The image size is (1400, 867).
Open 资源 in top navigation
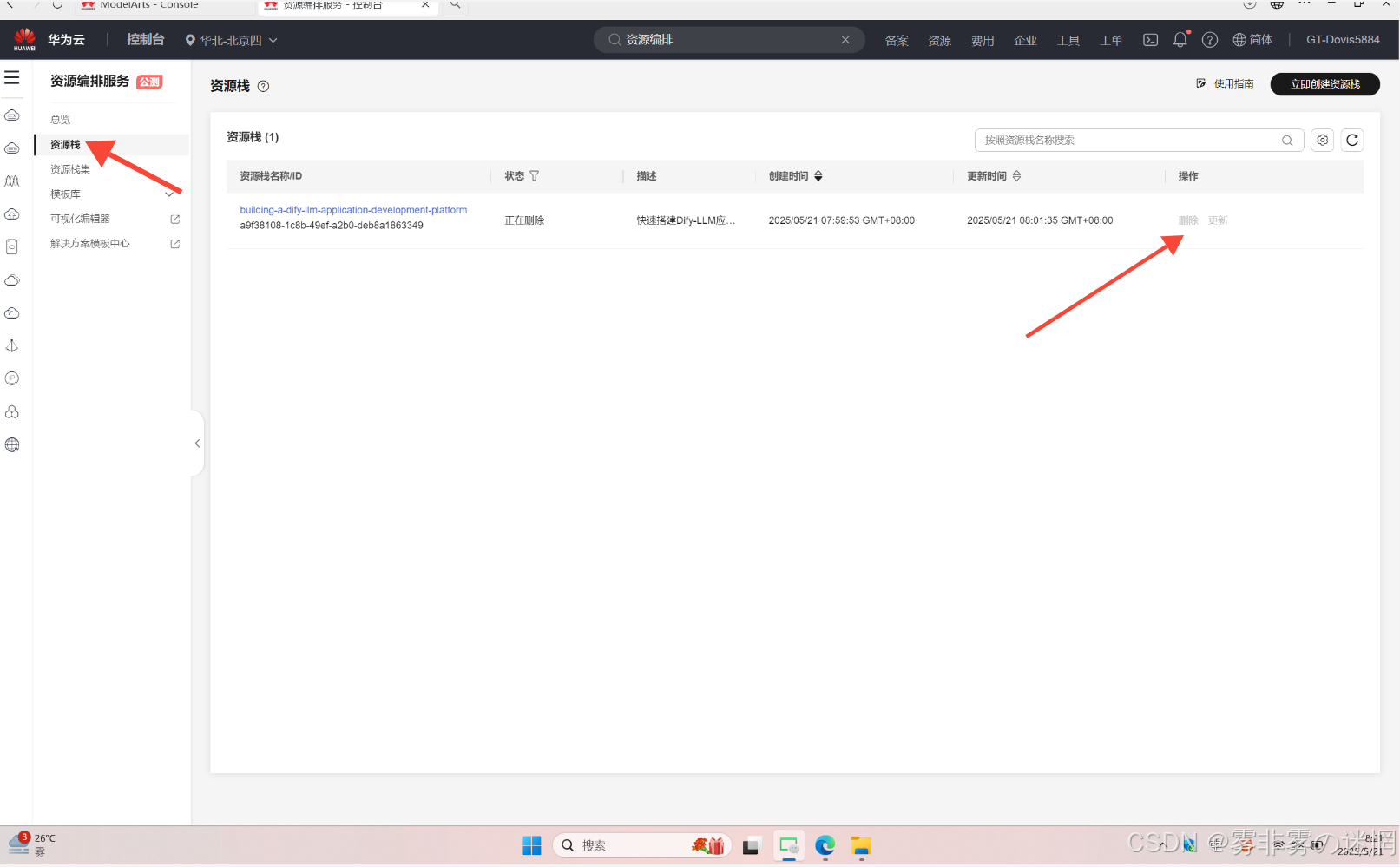[x=939, y=41]
